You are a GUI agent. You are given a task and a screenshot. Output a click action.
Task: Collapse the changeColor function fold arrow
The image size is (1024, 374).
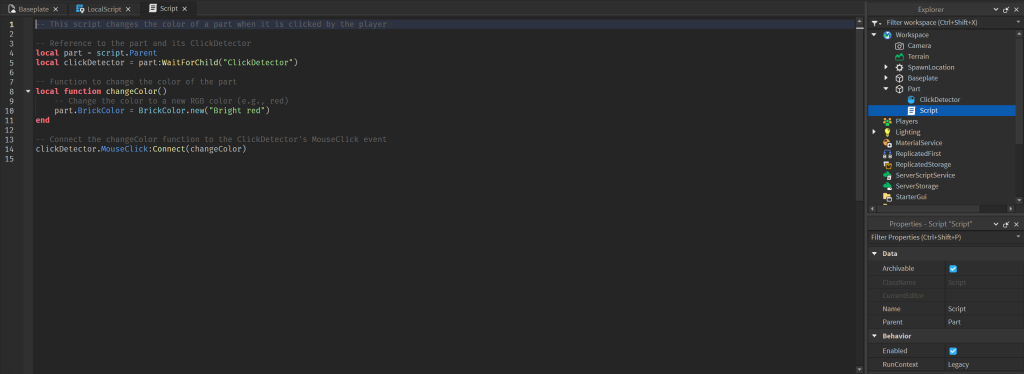[x=27, y=91]
